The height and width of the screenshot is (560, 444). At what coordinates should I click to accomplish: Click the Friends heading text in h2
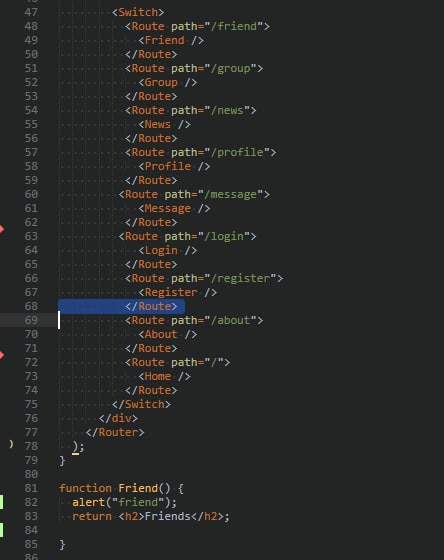point(168,516)
